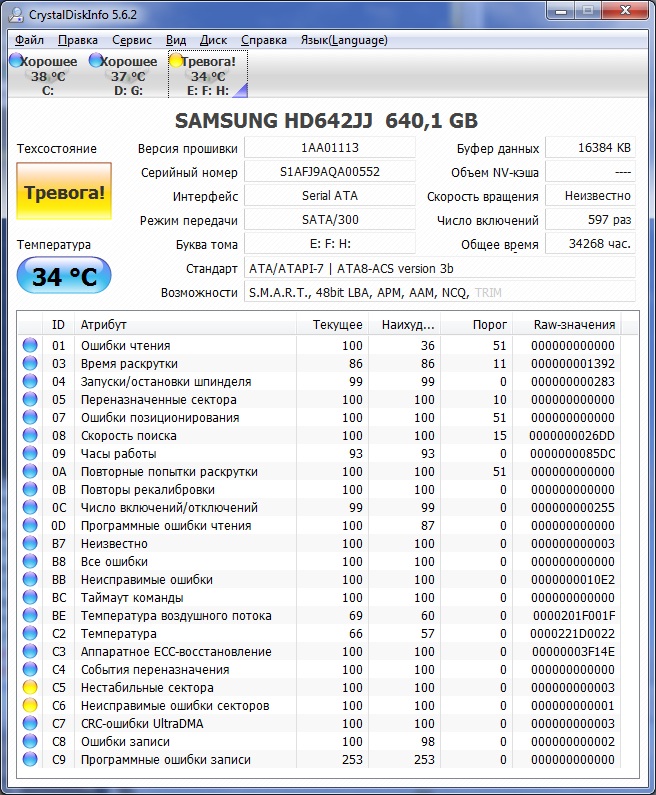The height and width of the screenshot is (795, 656).
Task: Click the S.M.A.R.T. features field
Action: 440,292
